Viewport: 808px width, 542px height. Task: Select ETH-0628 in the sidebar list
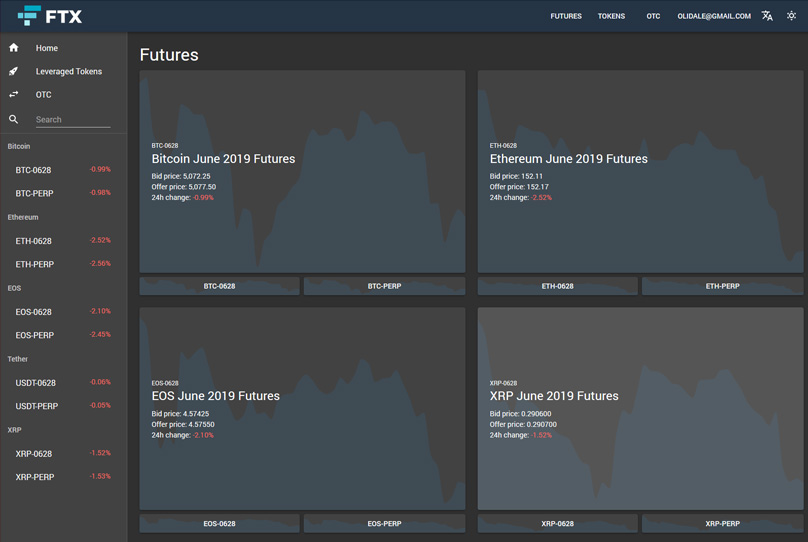click(34, 241)
